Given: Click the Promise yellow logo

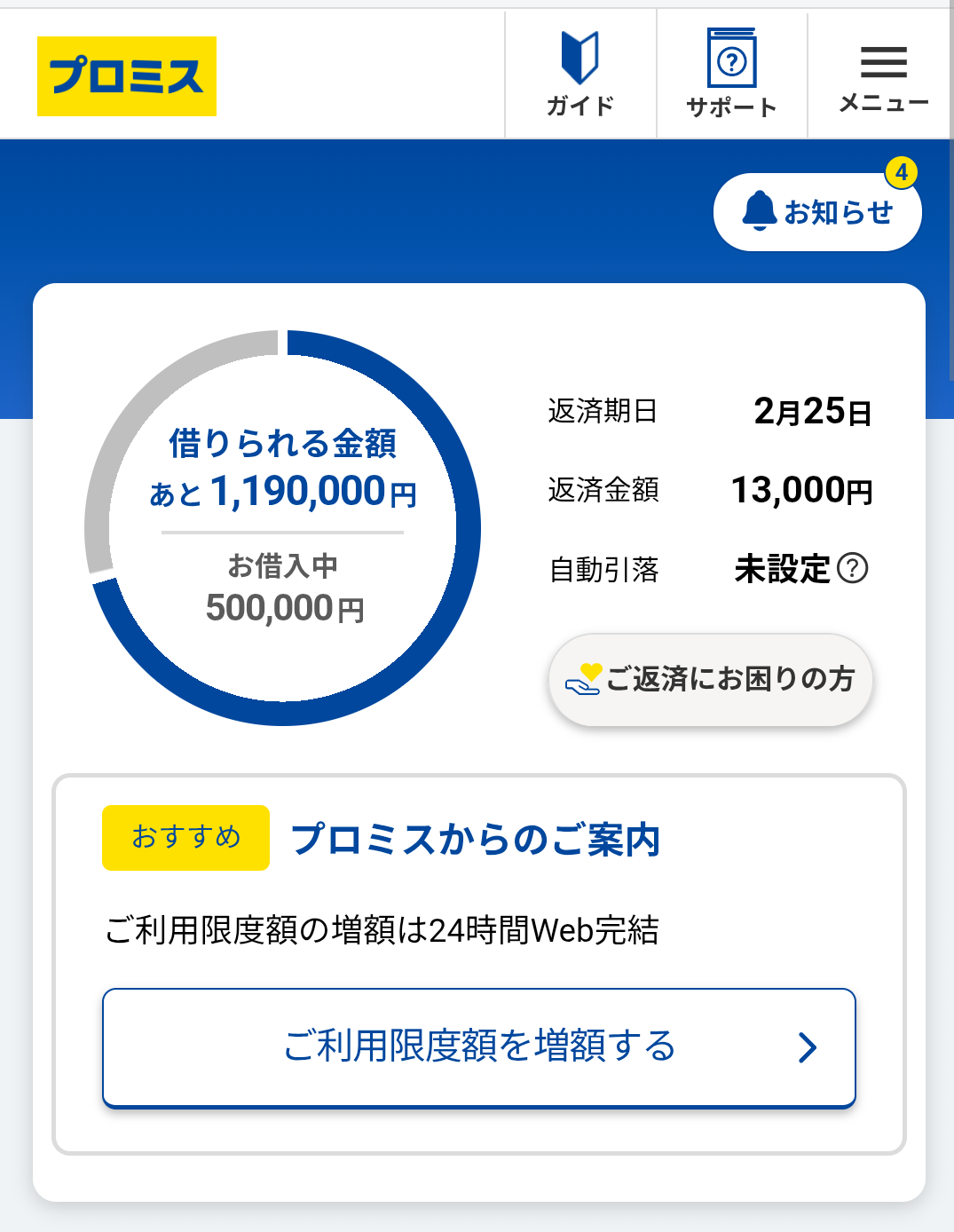Looking at the screenshot, I should [x=127, y=76].
